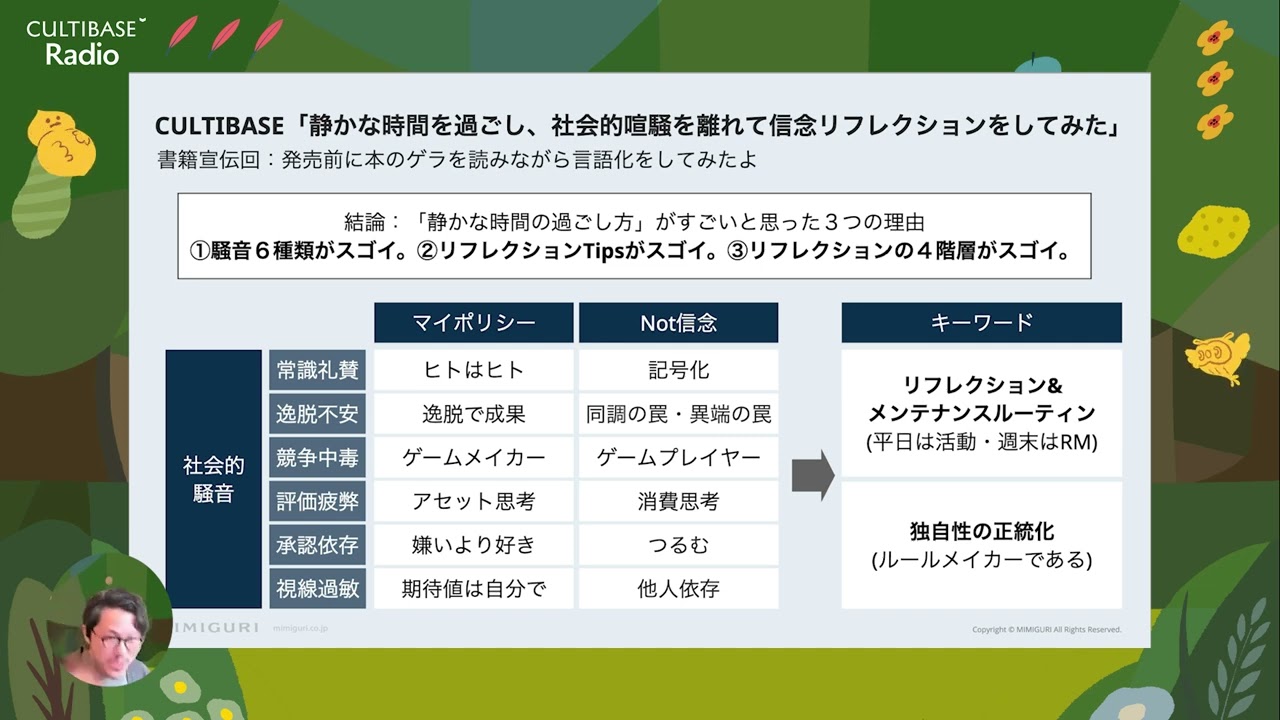Viewport: 1280px width, 720px height.
Task: Click the CULTIBASE Radio logo
Action: 85,42
